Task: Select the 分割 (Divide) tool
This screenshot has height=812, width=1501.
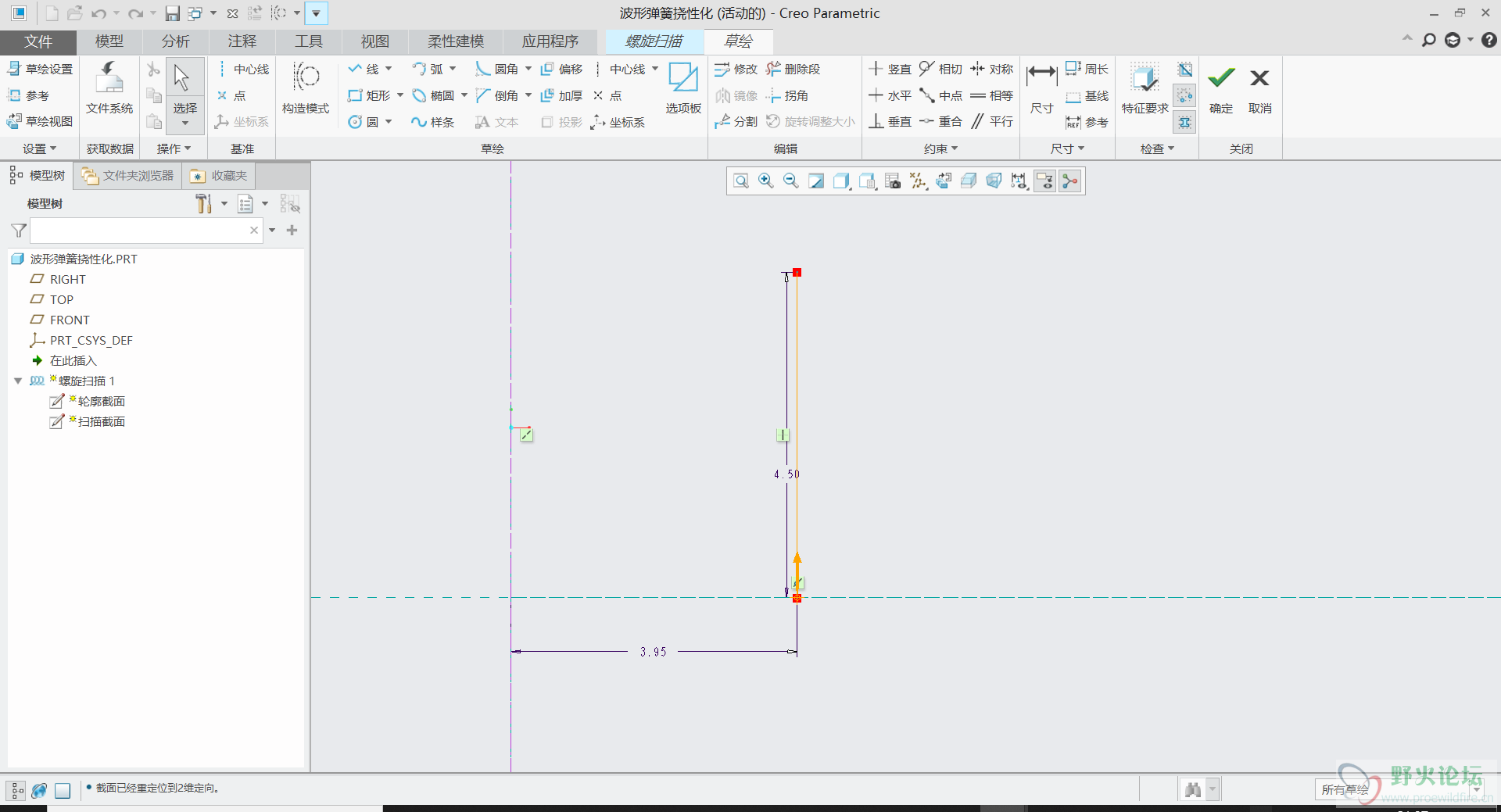Action: [736, 121]
